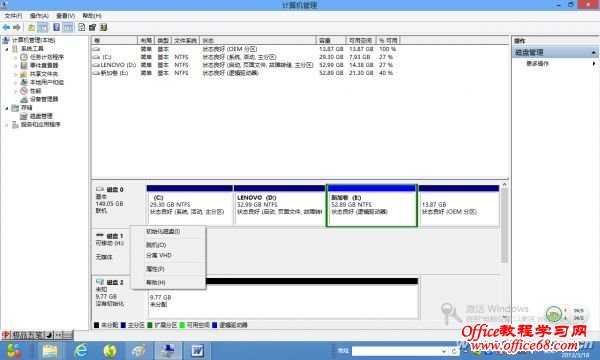Toggle the show/hide console tree toolbar icon
600x360 pixels.
click(x=42, y=28)
